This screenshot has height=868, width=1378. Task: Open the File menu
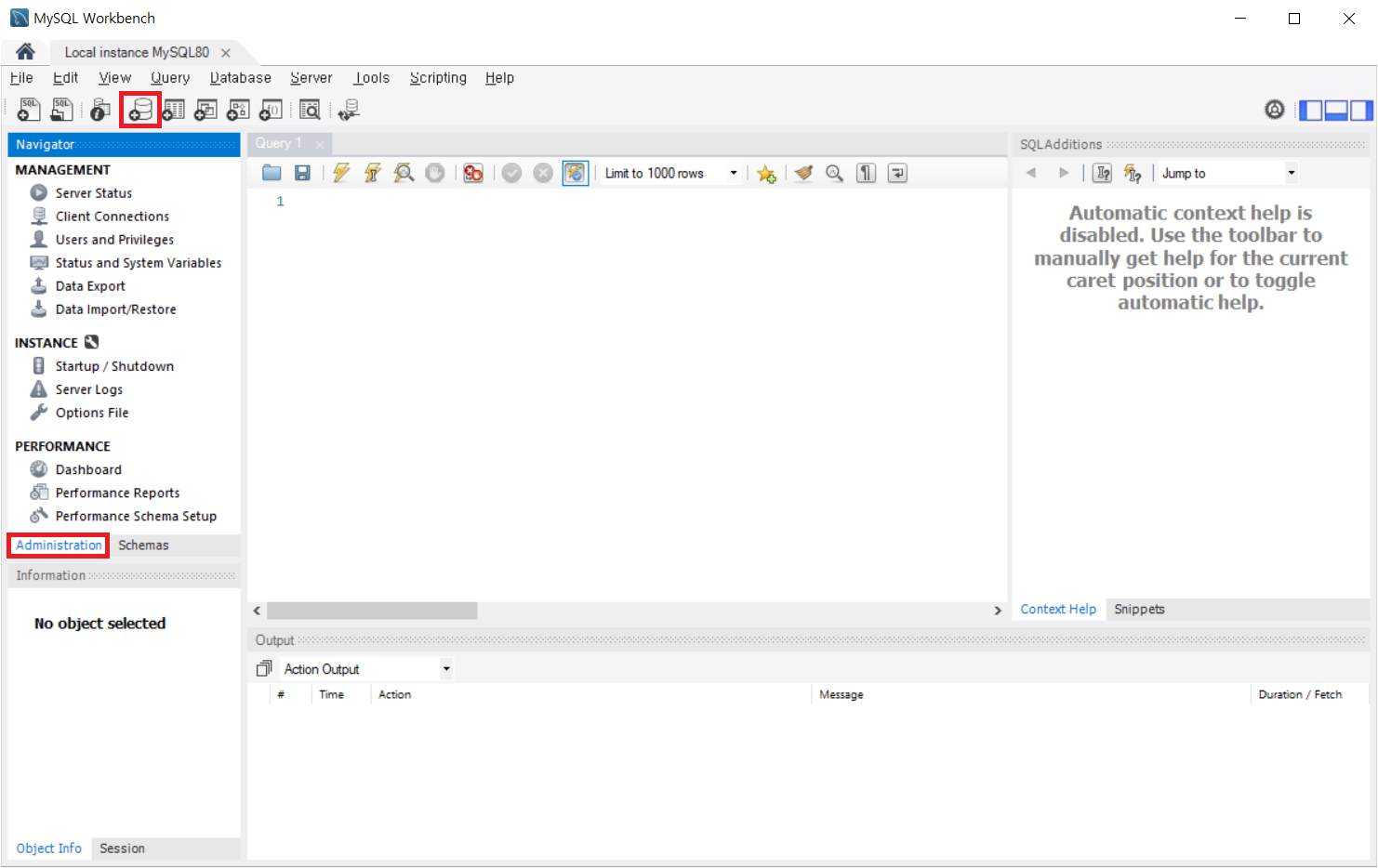tap(21, 78)
